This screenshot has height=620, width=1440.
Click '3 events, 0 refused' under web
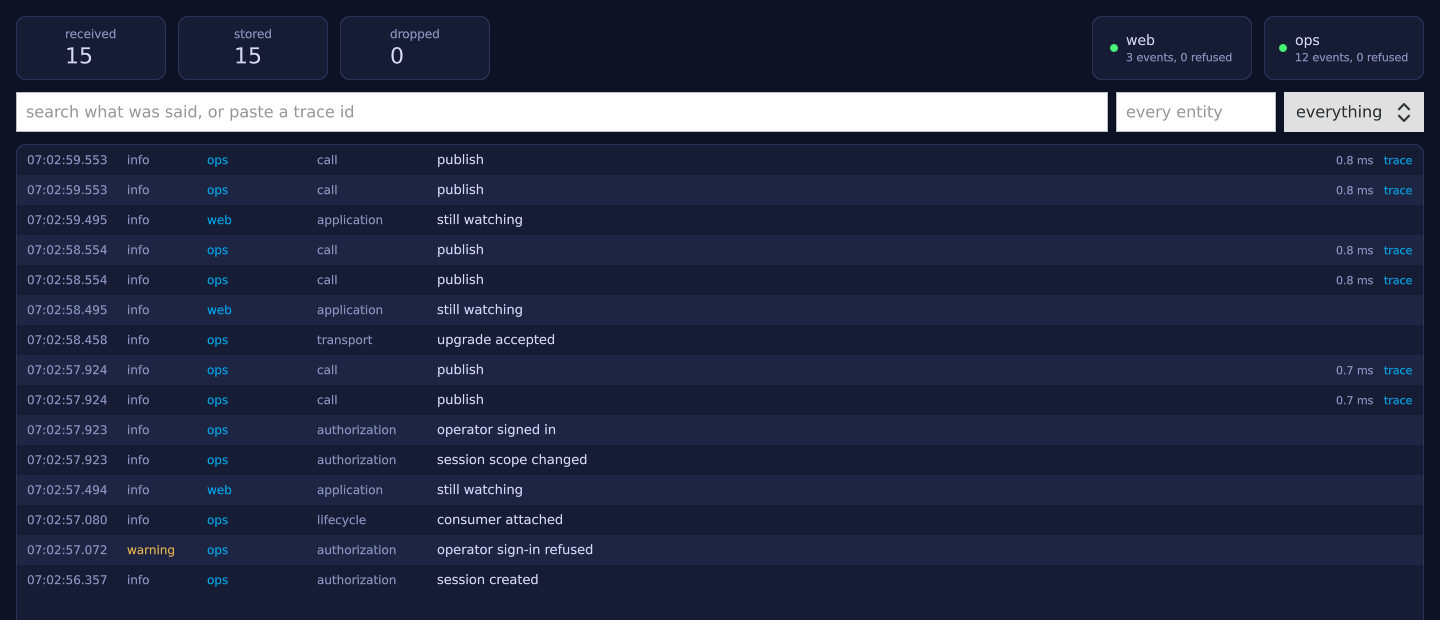click(1179, 58)
